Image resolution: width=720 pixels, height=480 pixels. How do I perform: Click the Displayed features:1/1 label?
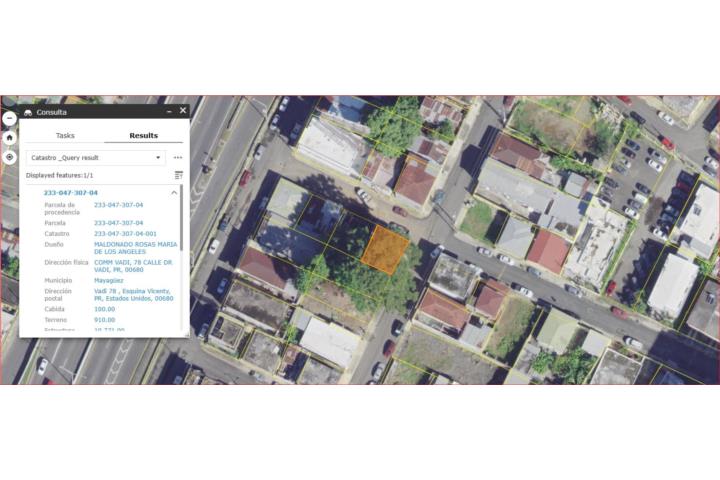click(60, 175)
